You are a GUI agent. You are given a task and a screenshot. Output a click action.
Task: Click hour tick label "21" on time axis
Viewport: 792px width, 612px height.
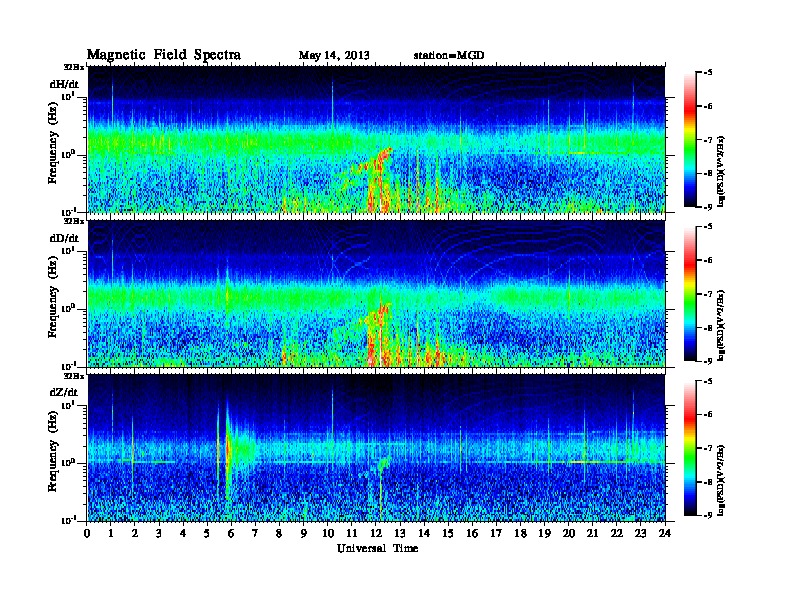593,534
